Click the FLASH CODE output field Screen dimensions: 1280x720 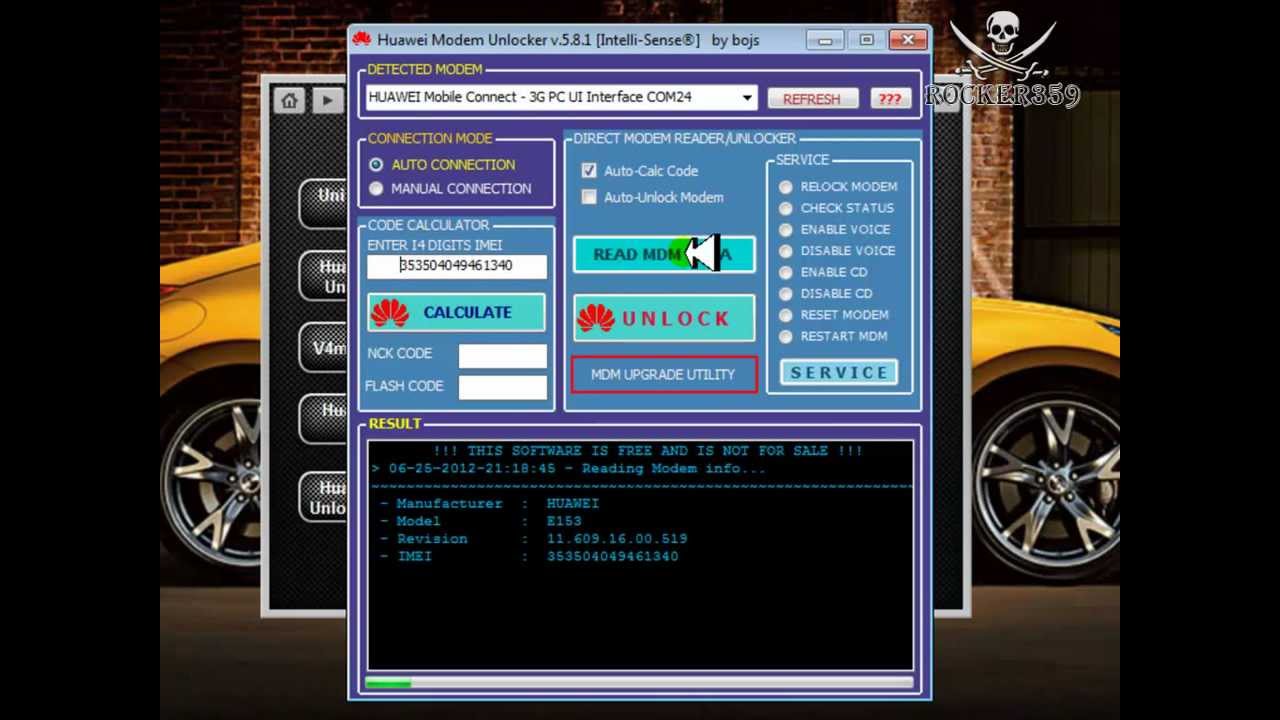503,387
